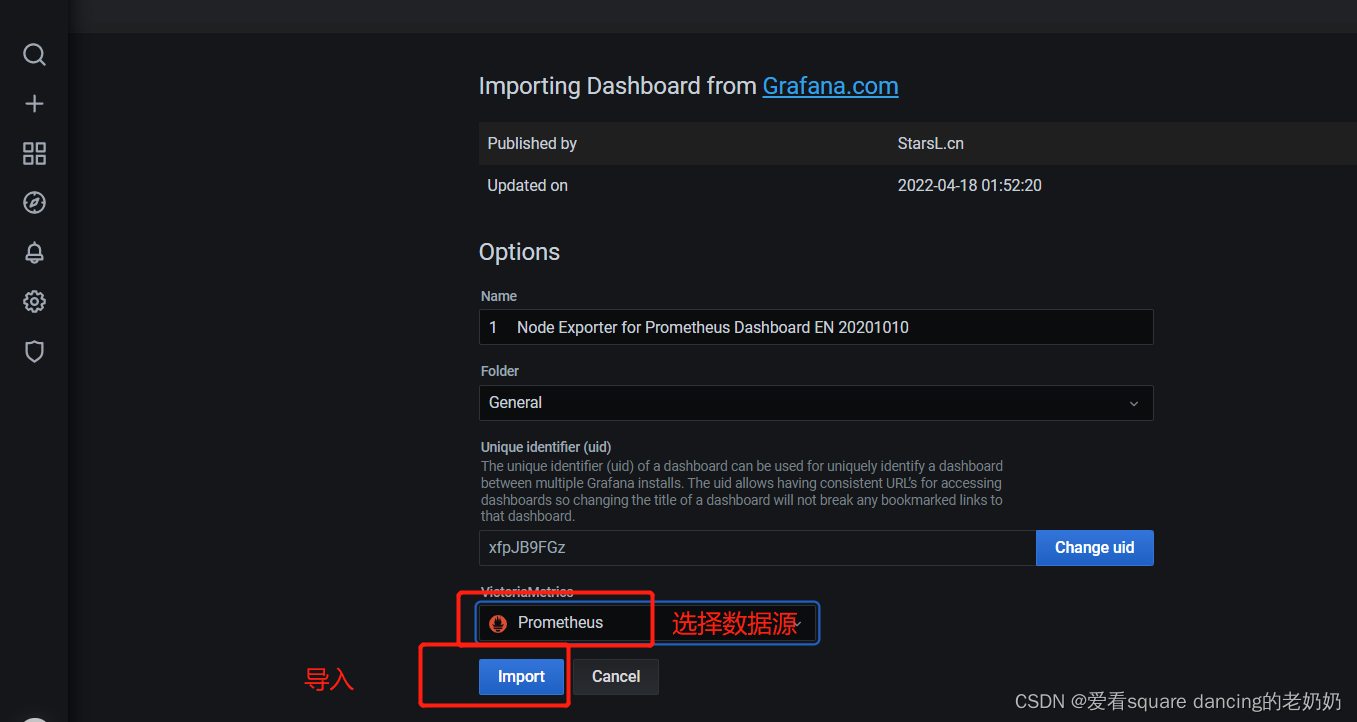Expand the Folder General dropdown

816,403
